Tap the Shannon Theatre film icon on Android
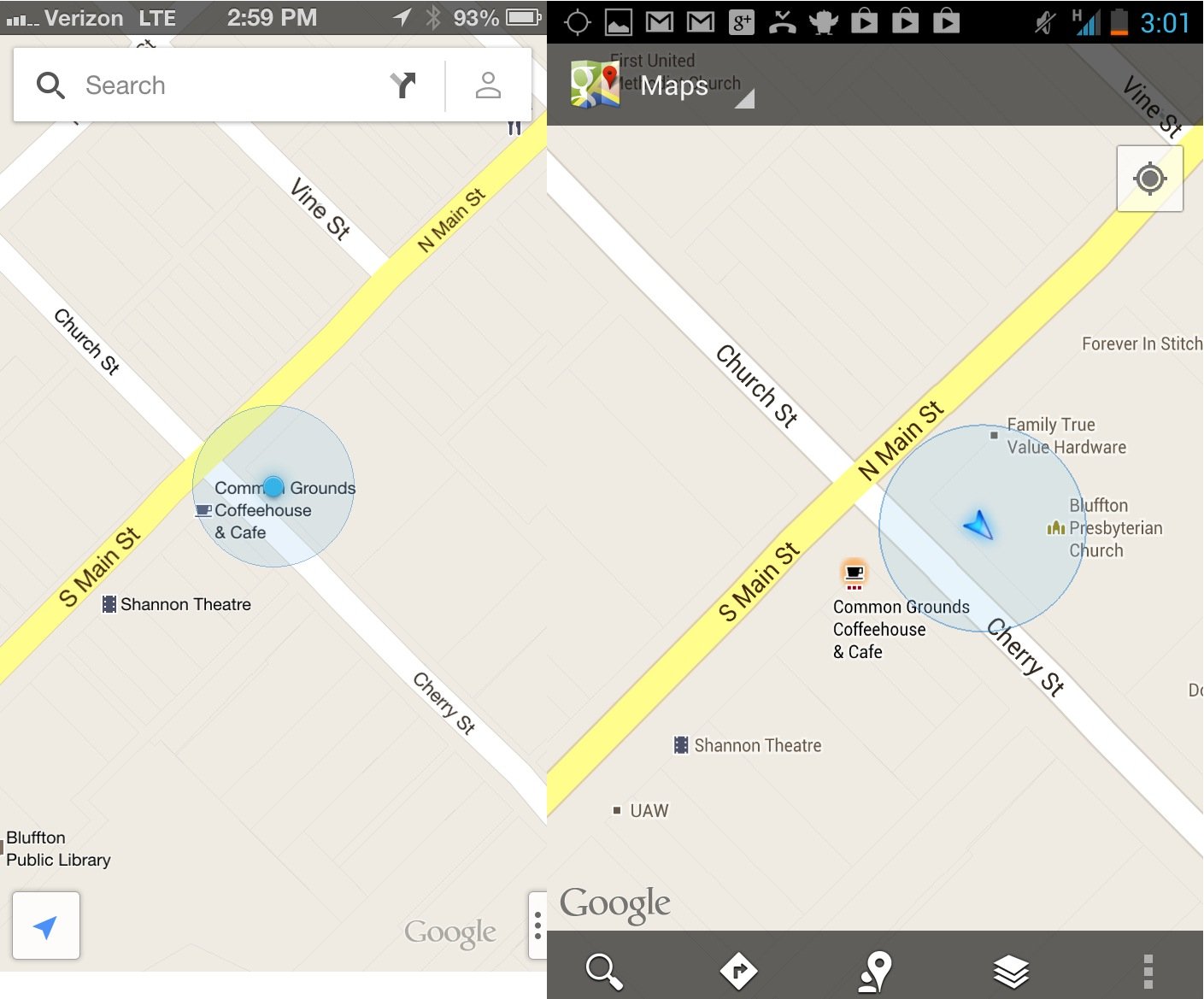This screenshot has width=1204, height=999. click(x=681, y=745)
